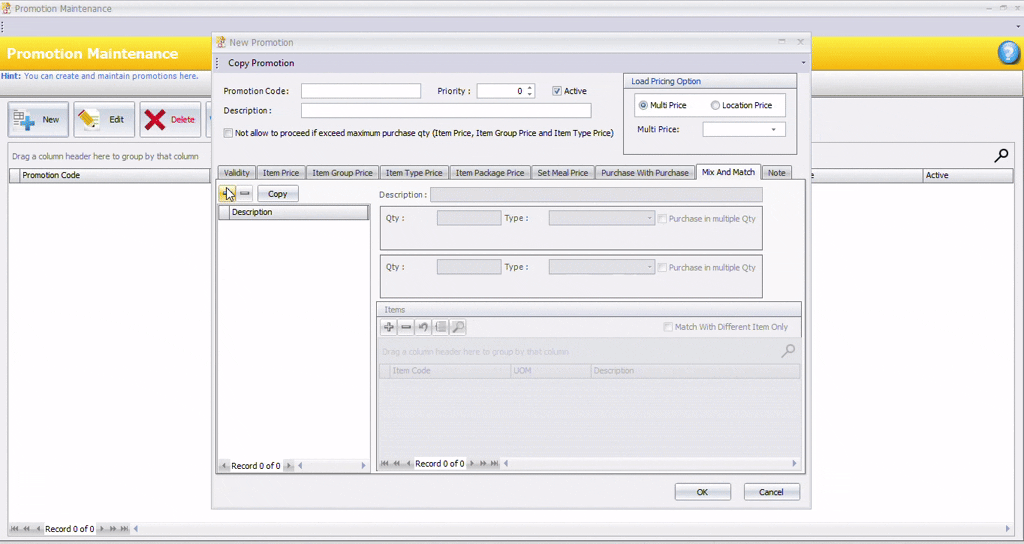Uncheck the Active checkbox

557,91
